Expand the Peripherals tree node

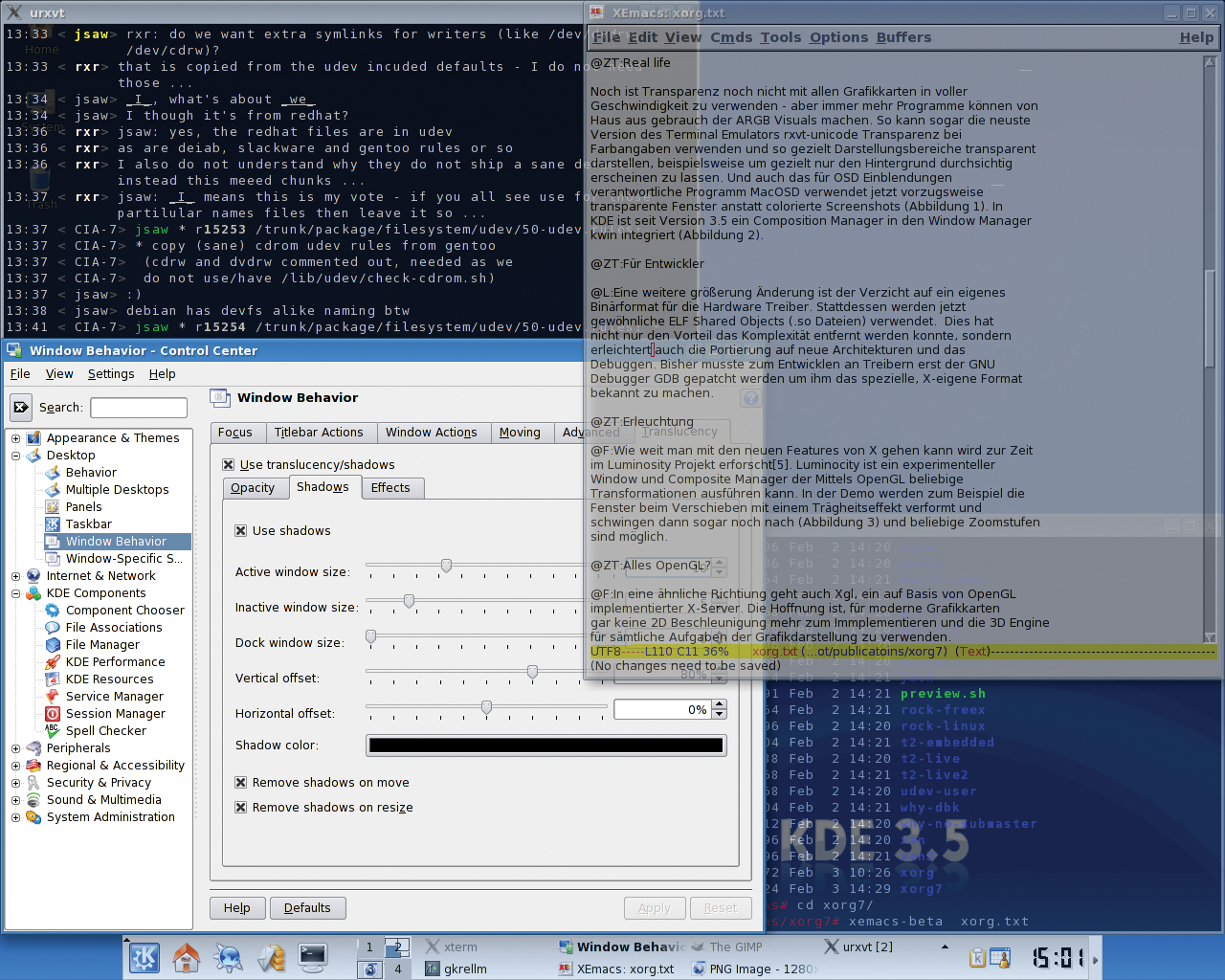tap(15, 748)
